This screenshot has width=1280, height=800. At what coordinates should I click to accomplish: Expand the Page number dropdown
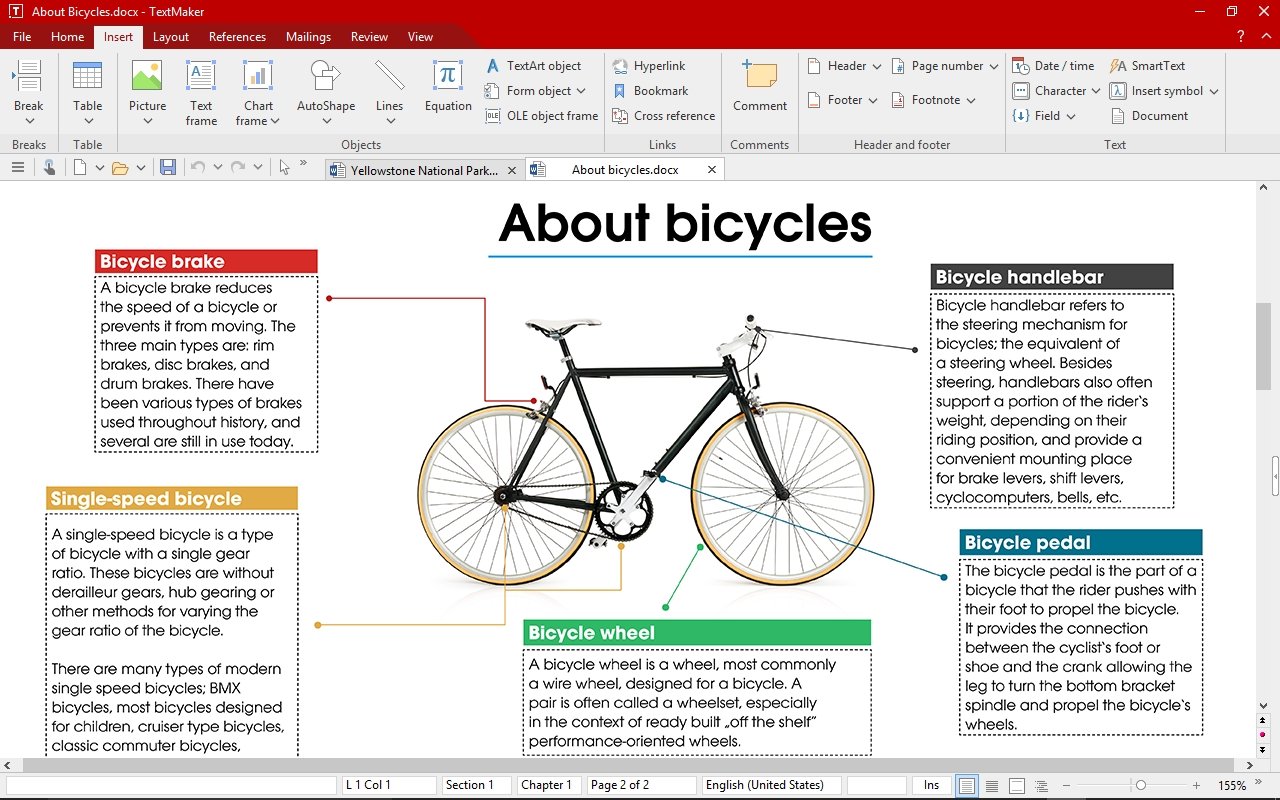(993, 67)
